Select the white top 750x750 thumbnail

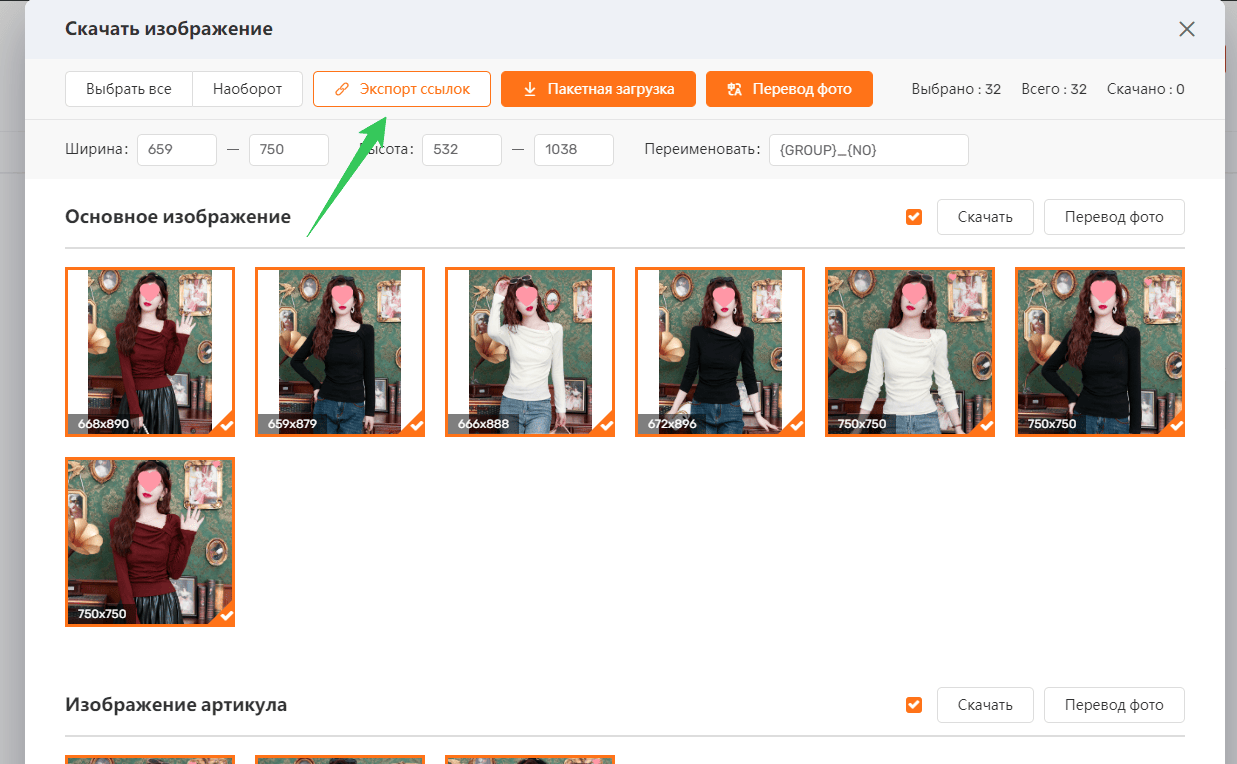(910, 352)
